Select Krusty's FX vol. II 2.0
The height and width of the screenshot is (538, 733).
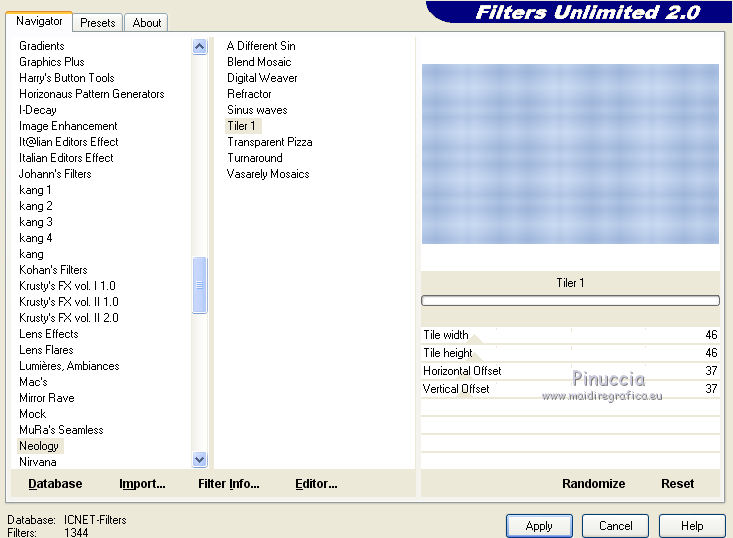point(69,318)
